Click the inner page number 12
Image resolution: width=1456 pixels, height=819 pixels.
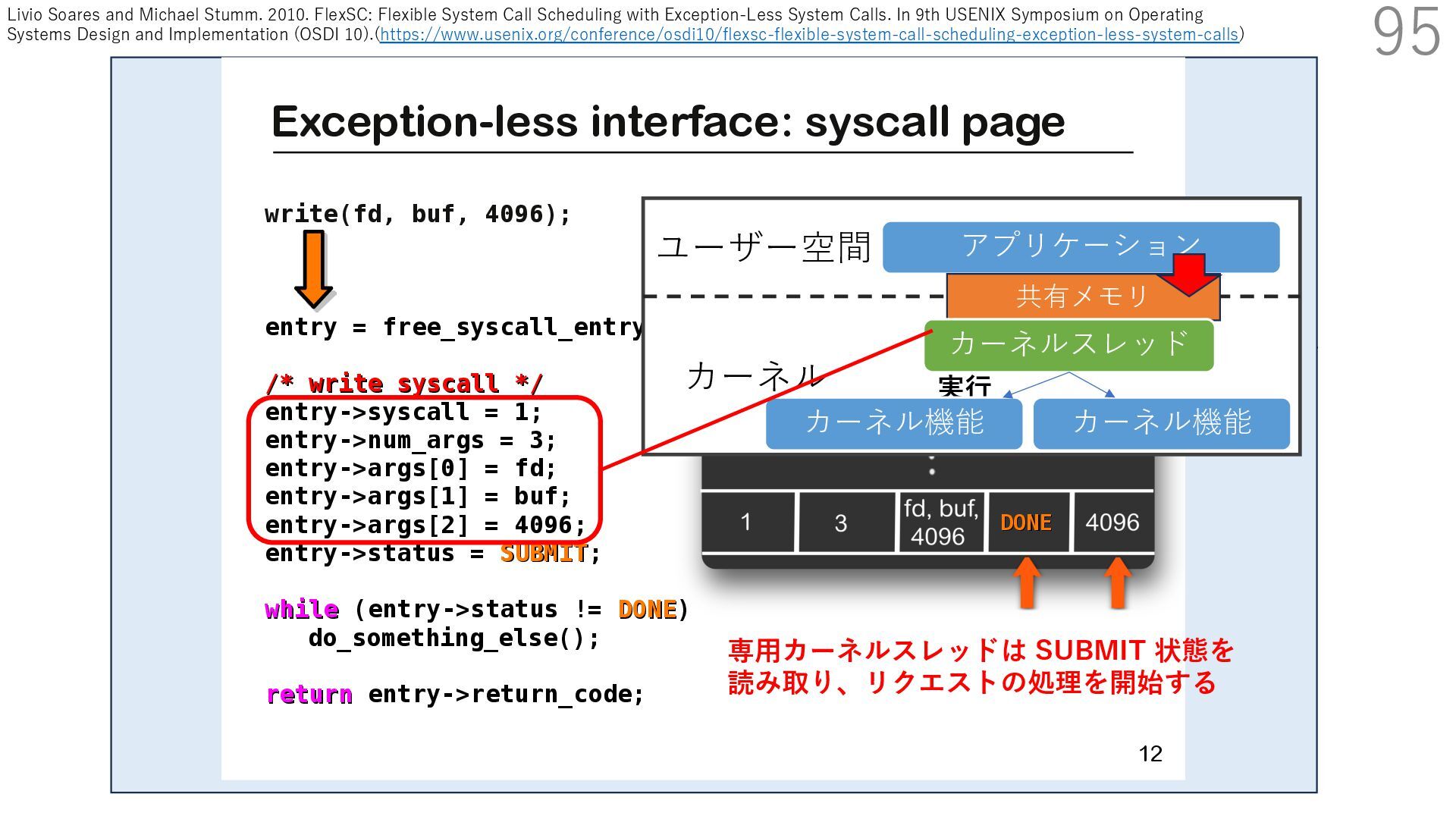click(1150, 753)
